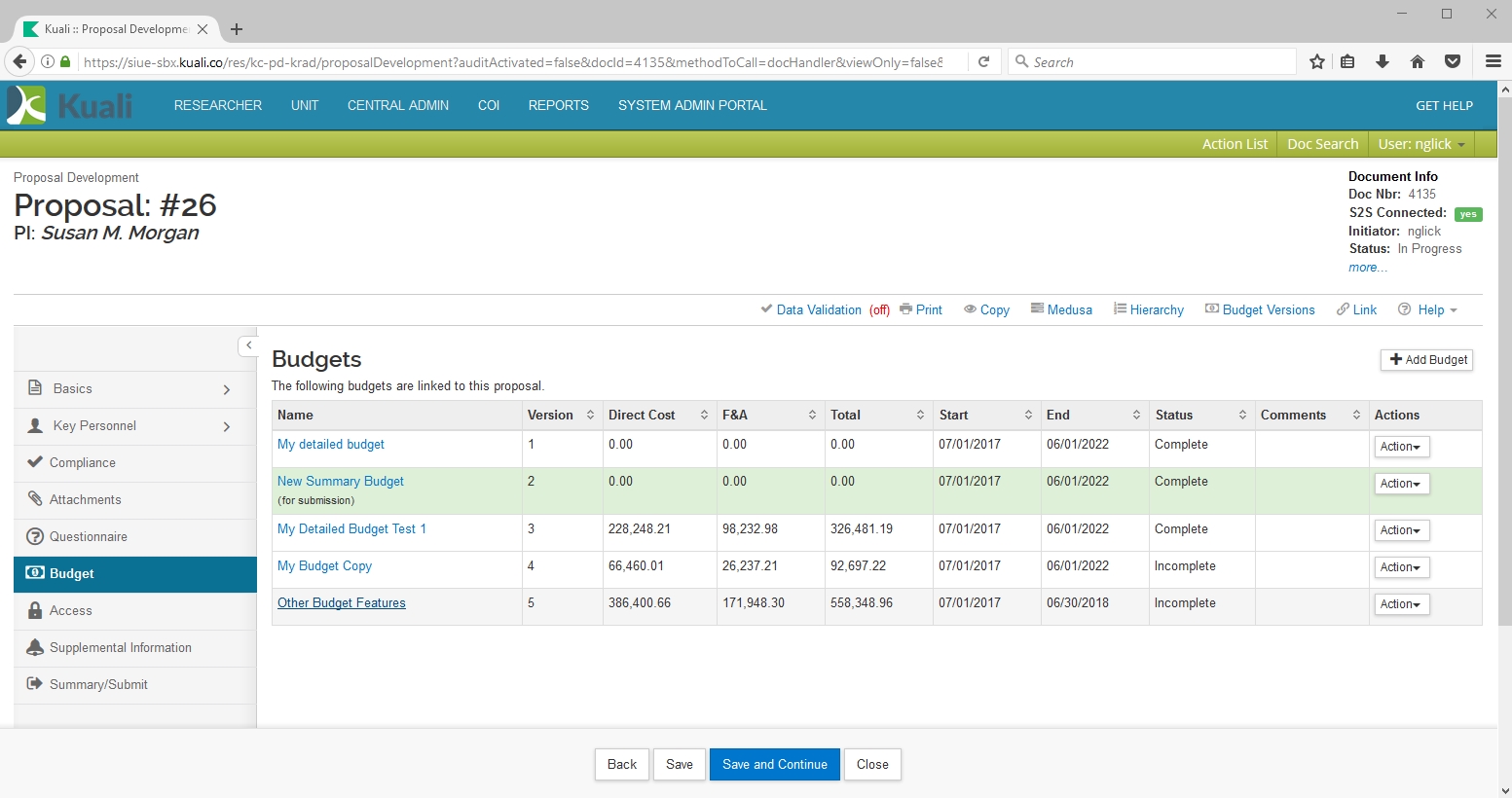Click the browser bookmark star icon
Image resolution: width=1512 pixels, height=798 pixels.
[x=1317, y=62]
